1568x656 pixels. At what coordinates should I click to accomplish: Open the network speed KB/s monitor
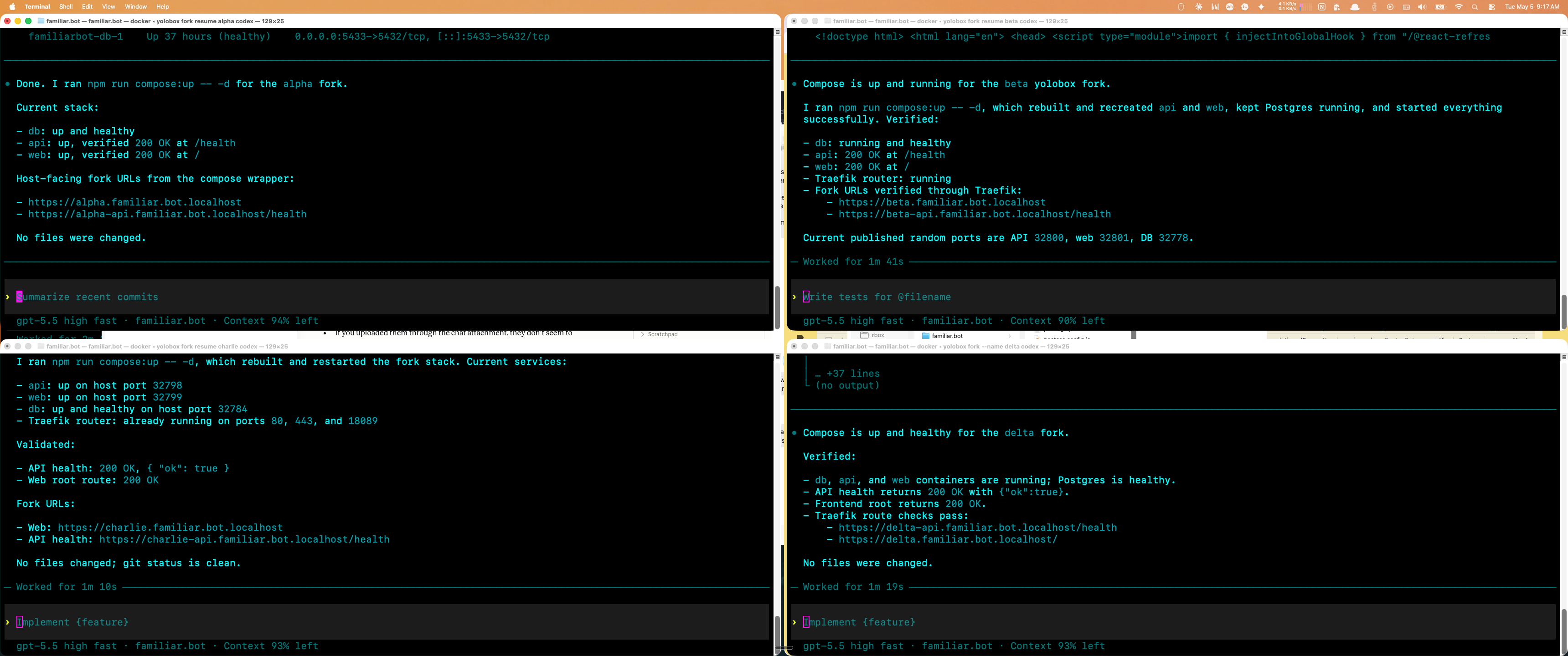[1295, 7]
